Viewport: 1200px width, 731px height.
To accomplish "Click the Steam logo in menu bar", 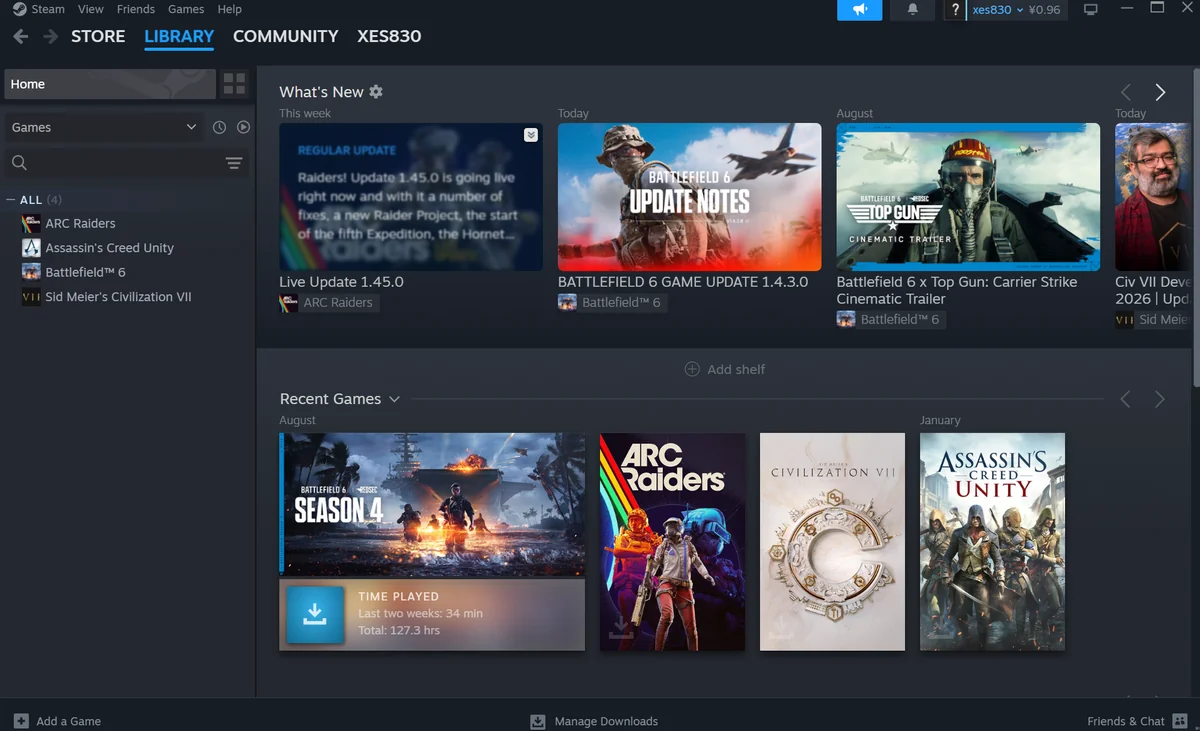I will 19,9.
